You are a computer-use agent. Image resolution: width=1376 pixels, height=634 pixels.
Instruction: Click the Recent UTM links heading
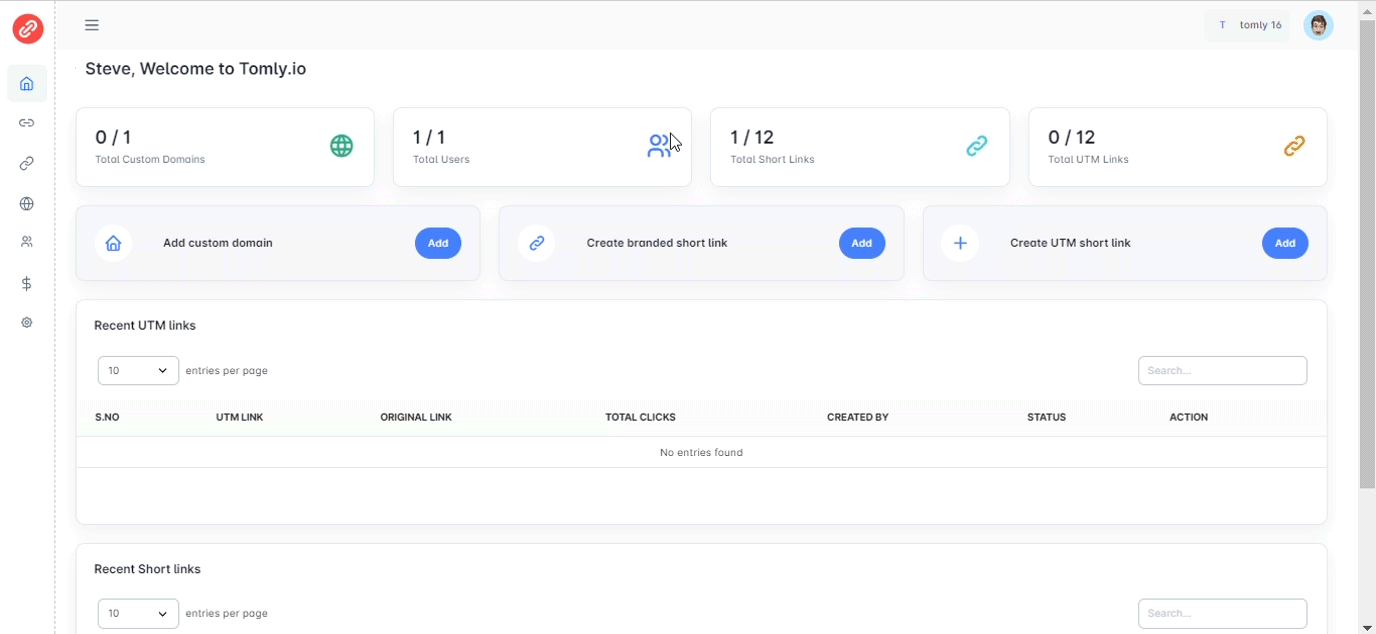145,326
